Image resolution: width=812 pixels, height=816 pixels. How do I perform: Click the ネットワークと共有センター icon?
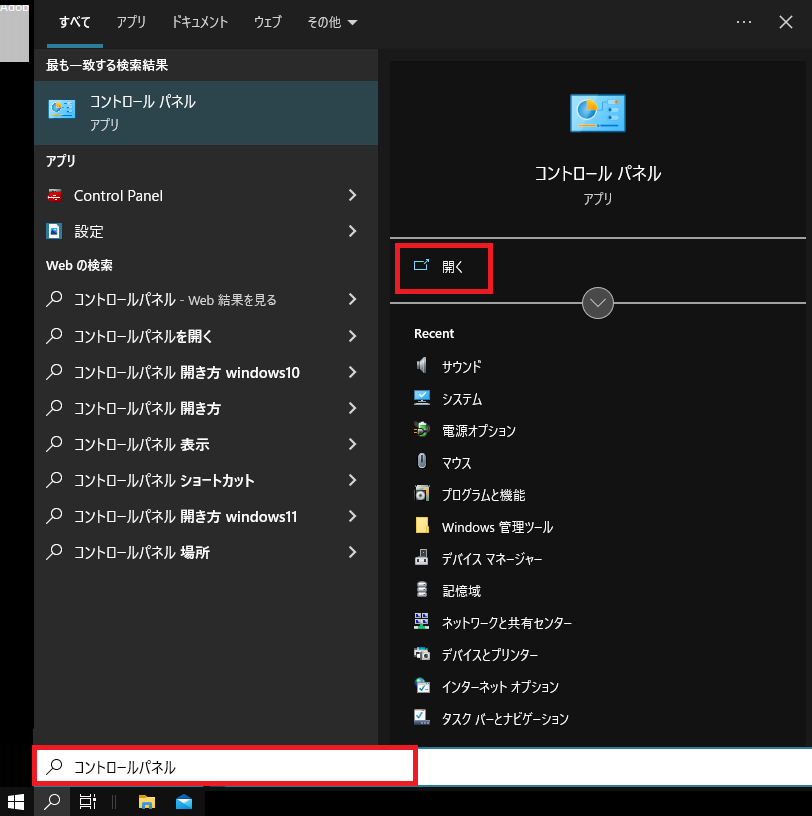[x=422, y=622]
